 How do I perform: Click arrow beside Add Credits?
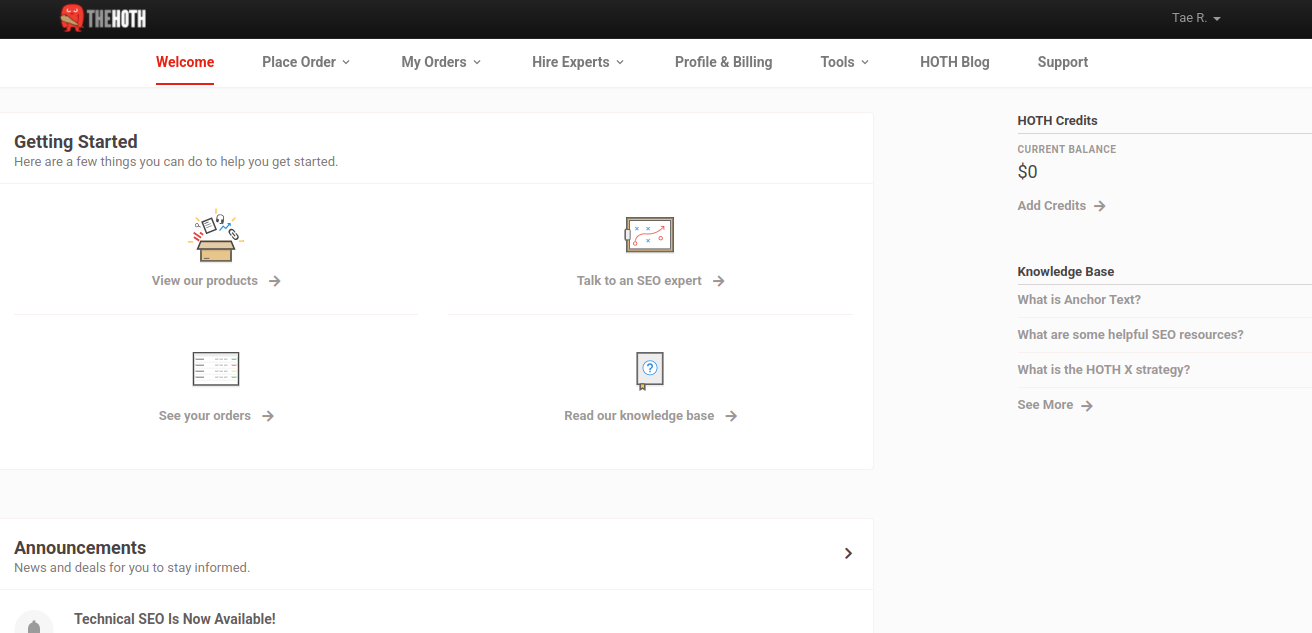coord(1099,206)
